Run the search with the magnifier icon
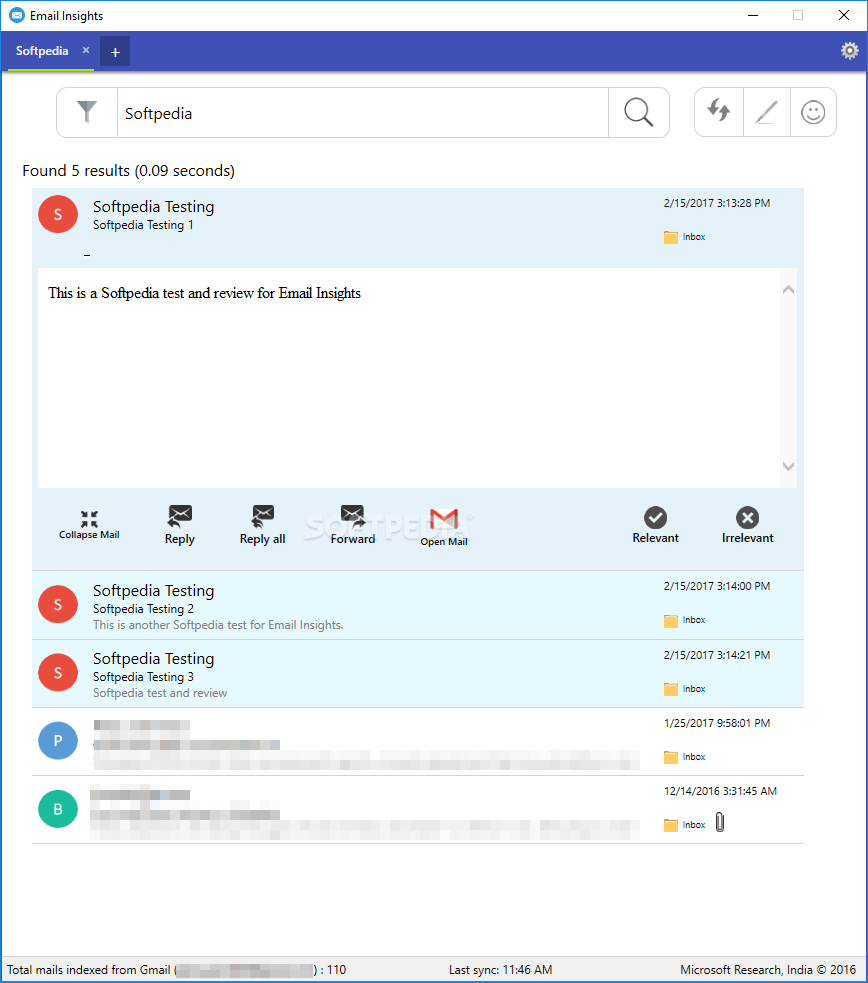The image size is (868, 983). click(x=638, y=112)
